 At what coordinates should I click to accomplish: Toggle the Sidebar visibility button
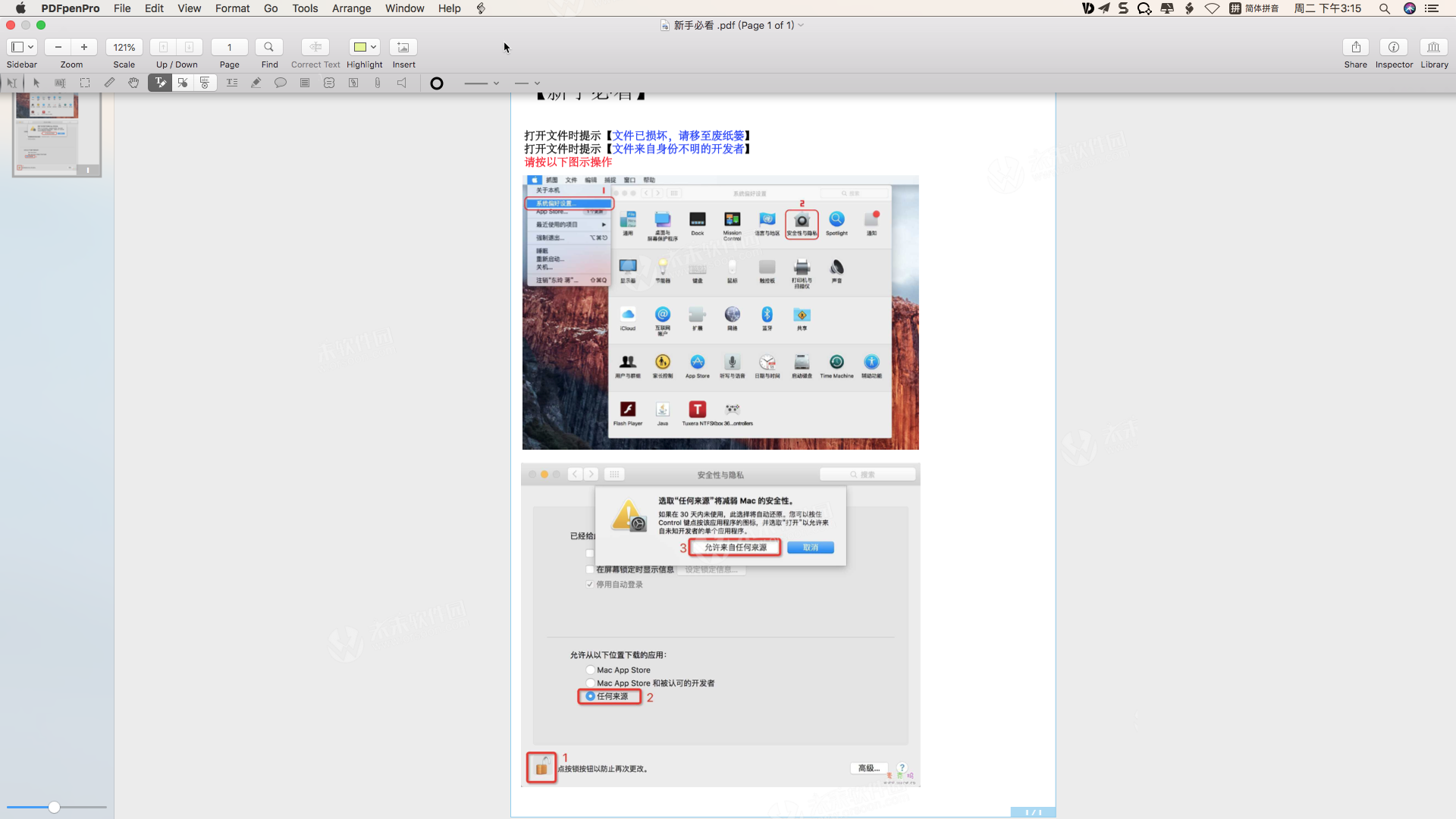coord(17,47)
